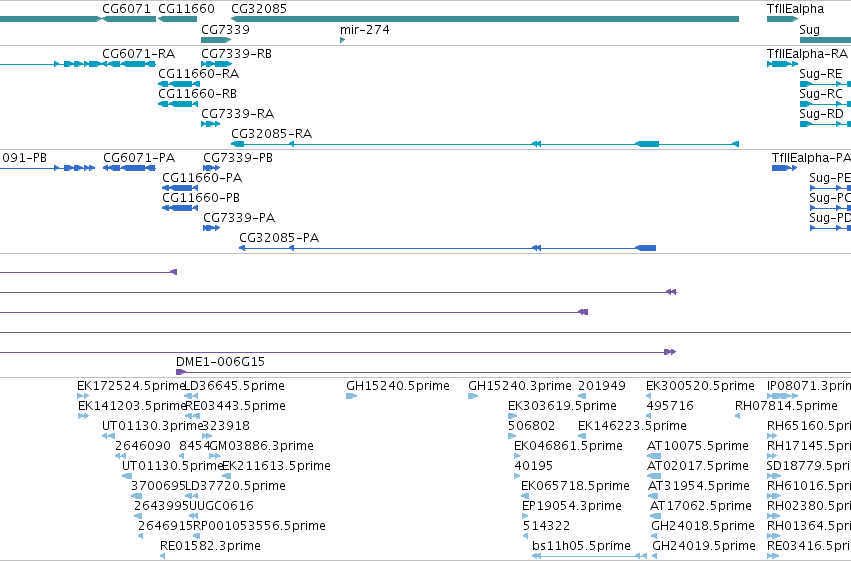The width and height of the screenshot is (851, 561).
Task: Open the 40195 EST label
Action: coord(534,466)
